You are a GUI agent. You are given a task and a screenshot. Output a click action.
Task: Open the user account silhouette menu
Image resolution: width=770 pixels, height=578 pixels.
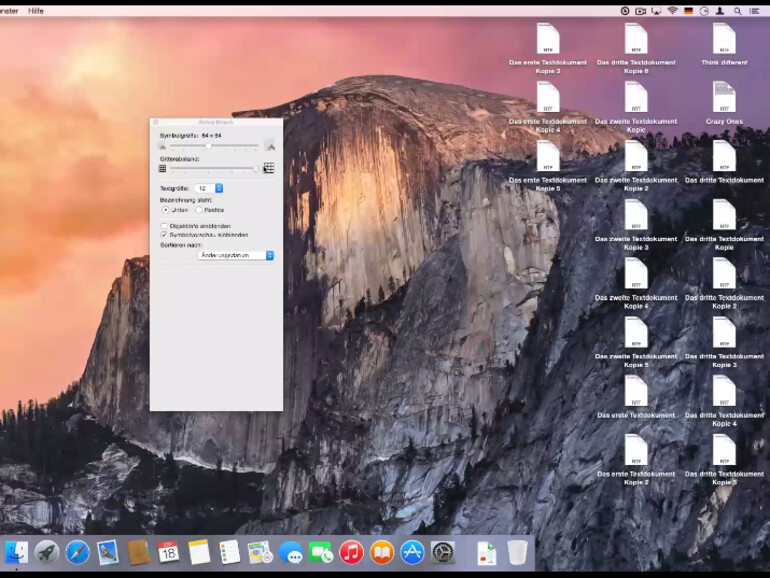[x=720, y=11]
